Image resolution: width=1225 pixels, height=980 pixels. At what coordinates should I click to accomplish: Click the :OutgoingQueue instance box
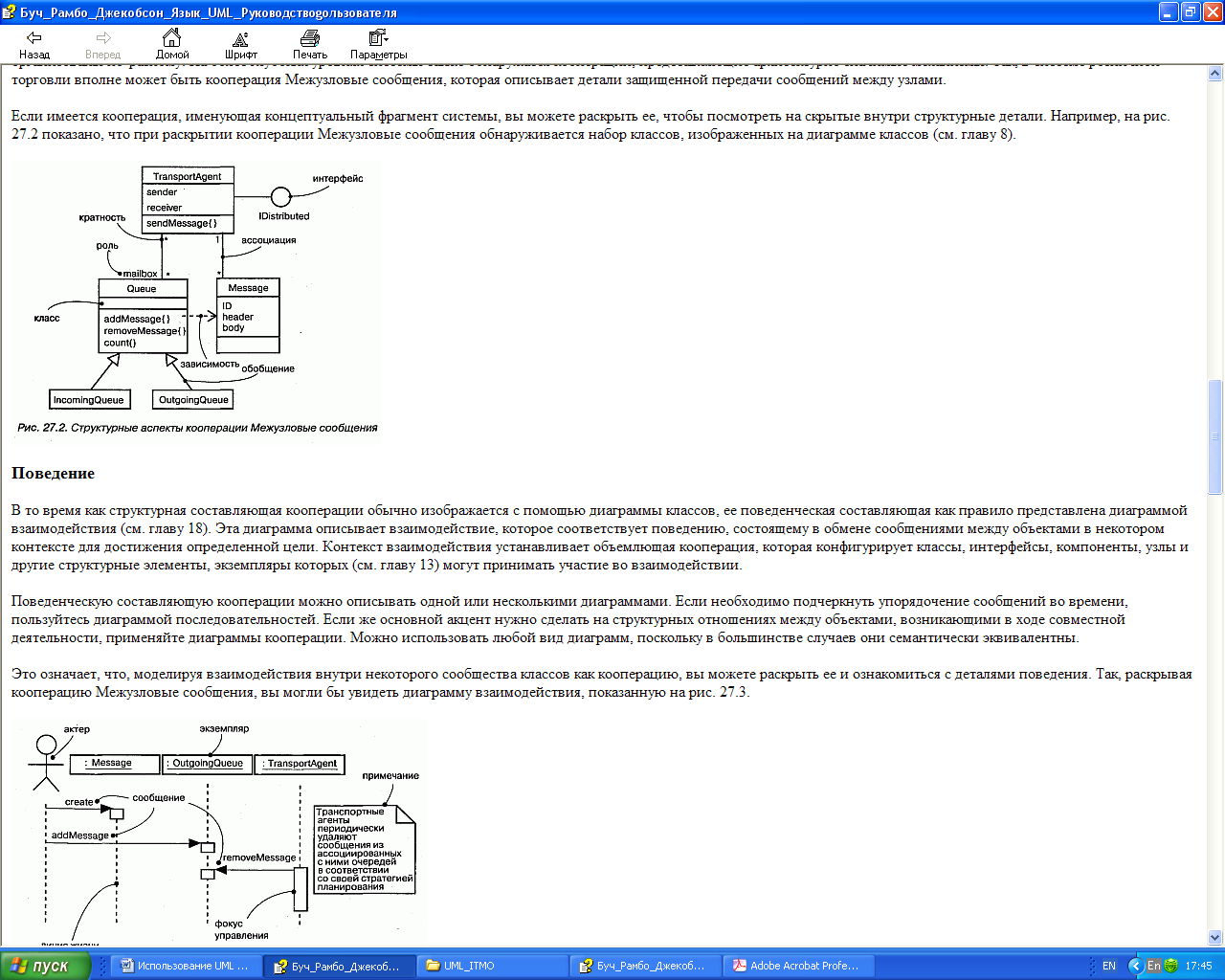click(x=208, y=764)
